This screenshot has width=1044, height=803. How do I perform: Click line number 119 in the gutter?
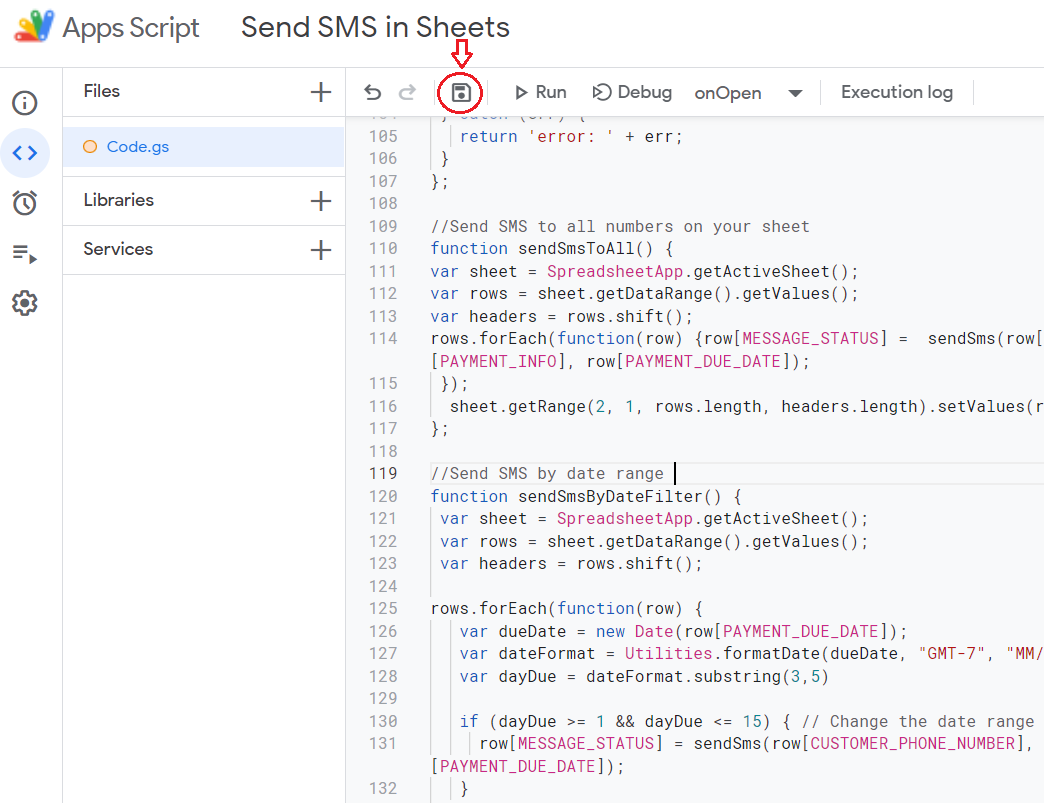pos(385,473)
